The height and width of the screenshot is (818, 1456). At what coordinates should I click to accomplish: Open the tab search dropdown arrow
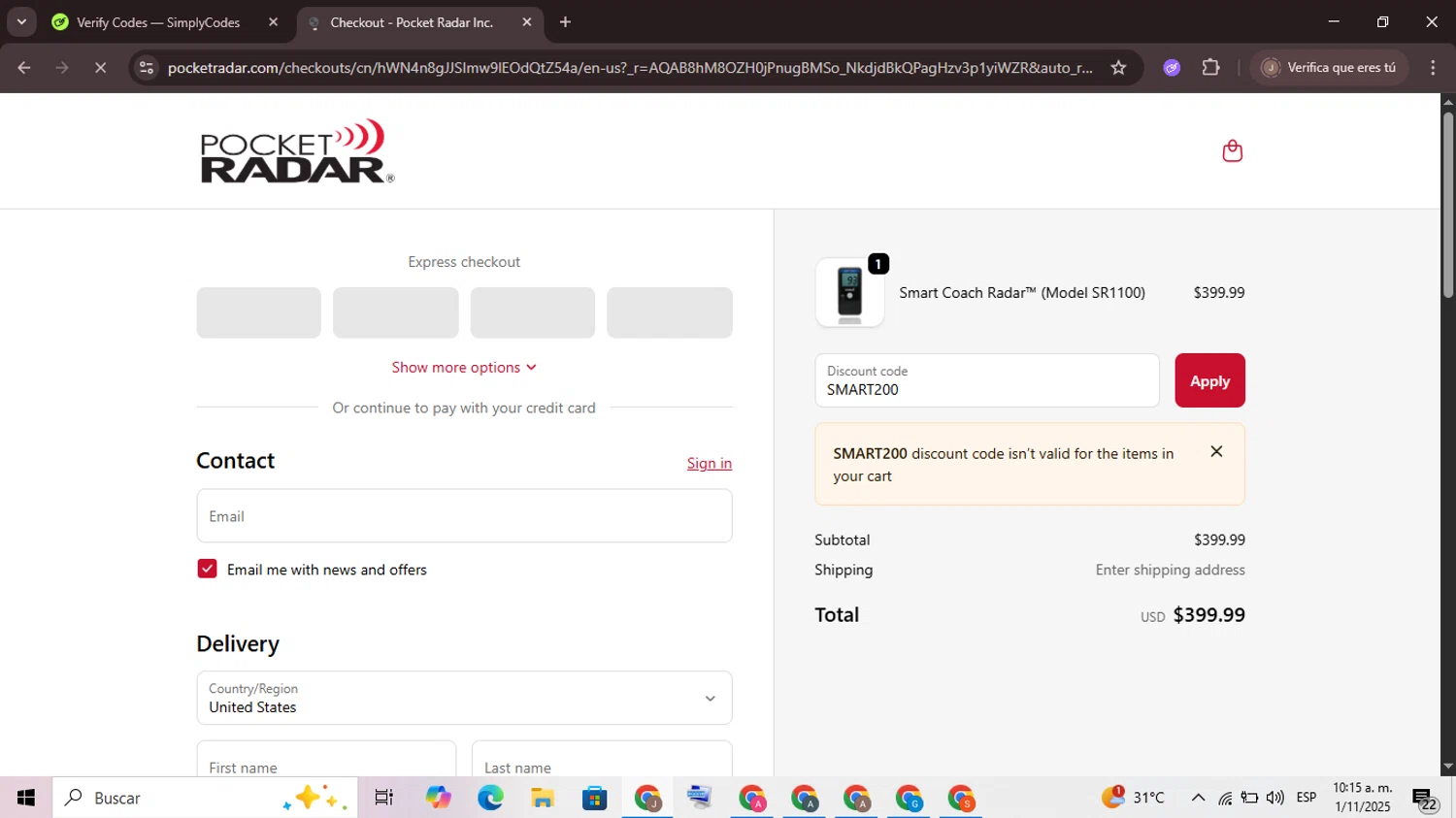(x=20, y=21)
